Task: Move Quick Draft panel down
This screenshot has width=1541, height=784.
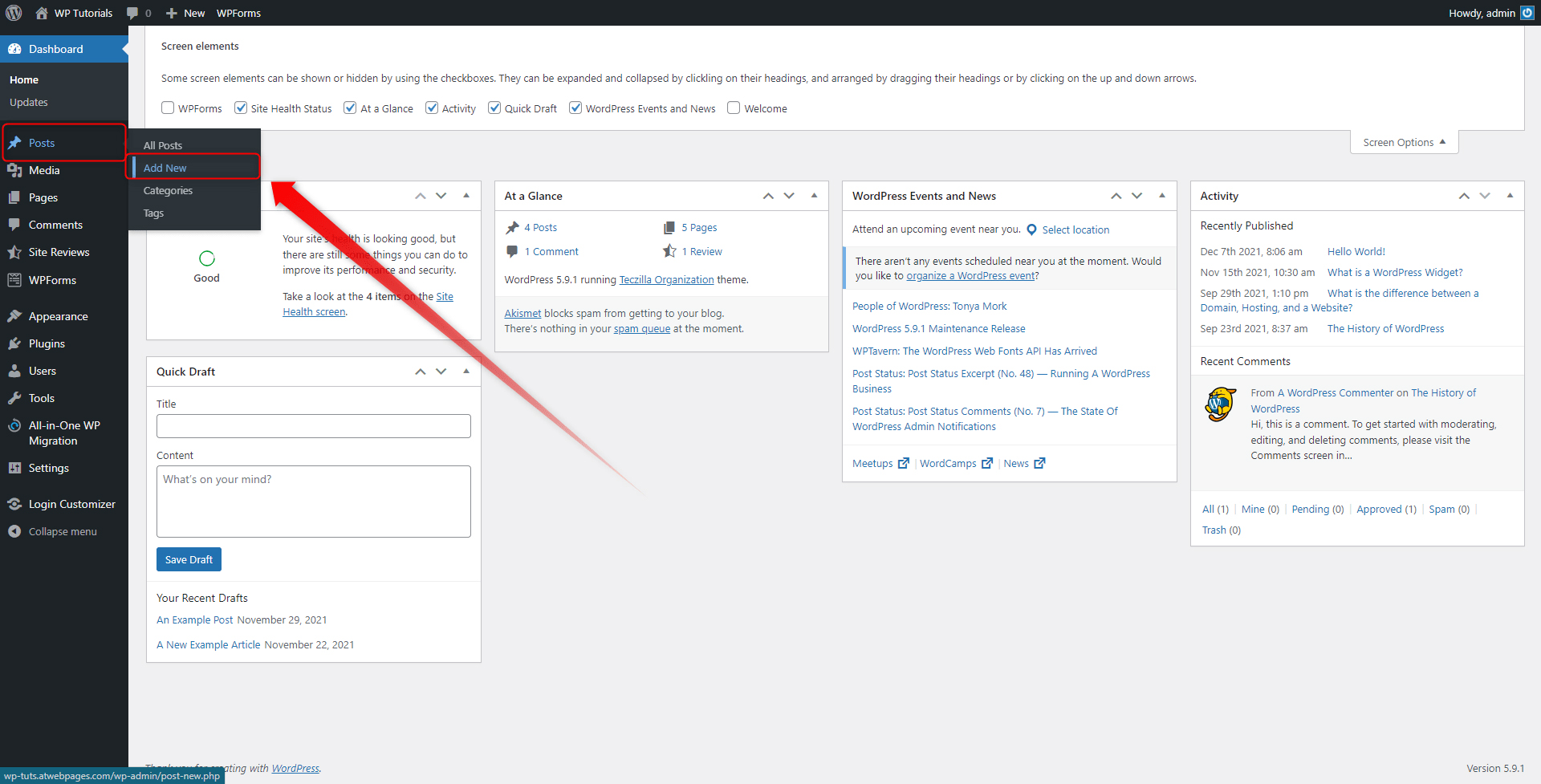Action: click(x=441, y=372)
